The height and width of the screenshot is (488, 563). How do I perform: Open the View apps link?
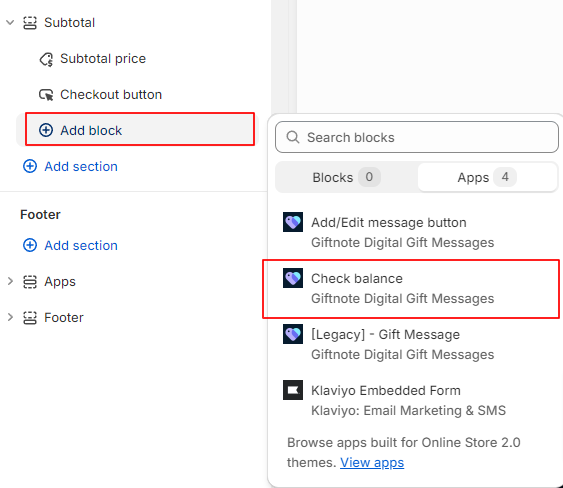[x=372, y=463]
